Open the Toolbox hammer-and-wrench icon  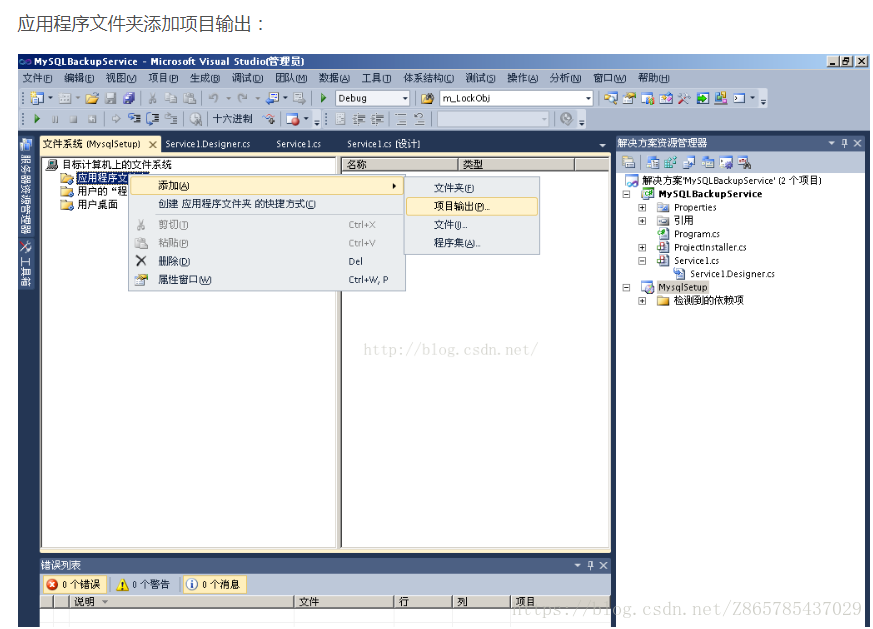[x=684, y=99]
